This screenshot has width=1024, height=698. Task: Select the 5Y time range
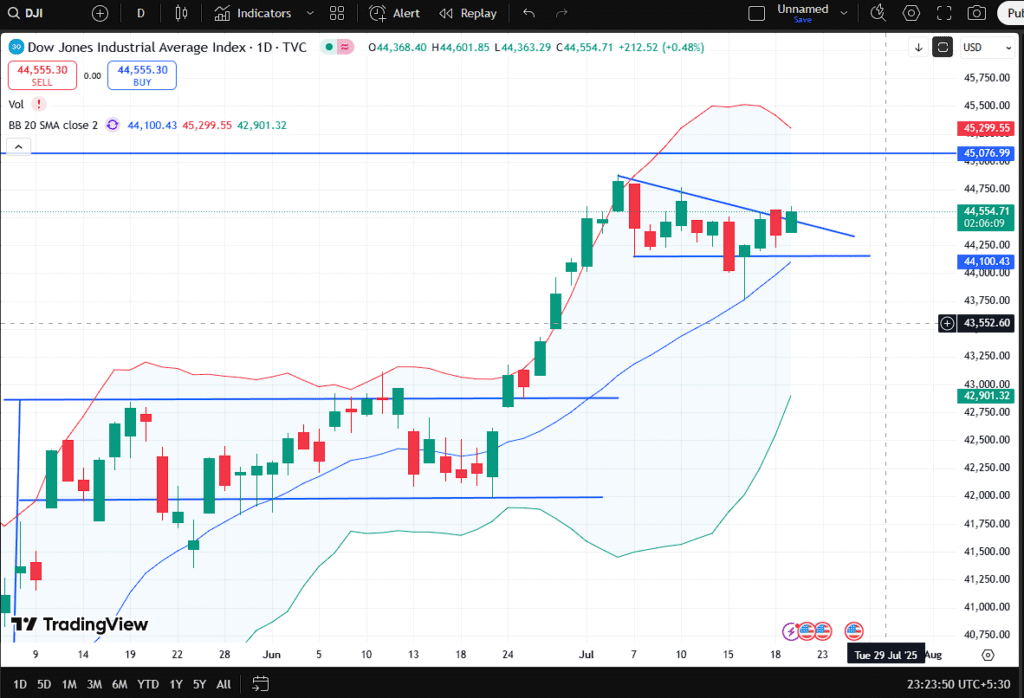[x=199, y=684]
